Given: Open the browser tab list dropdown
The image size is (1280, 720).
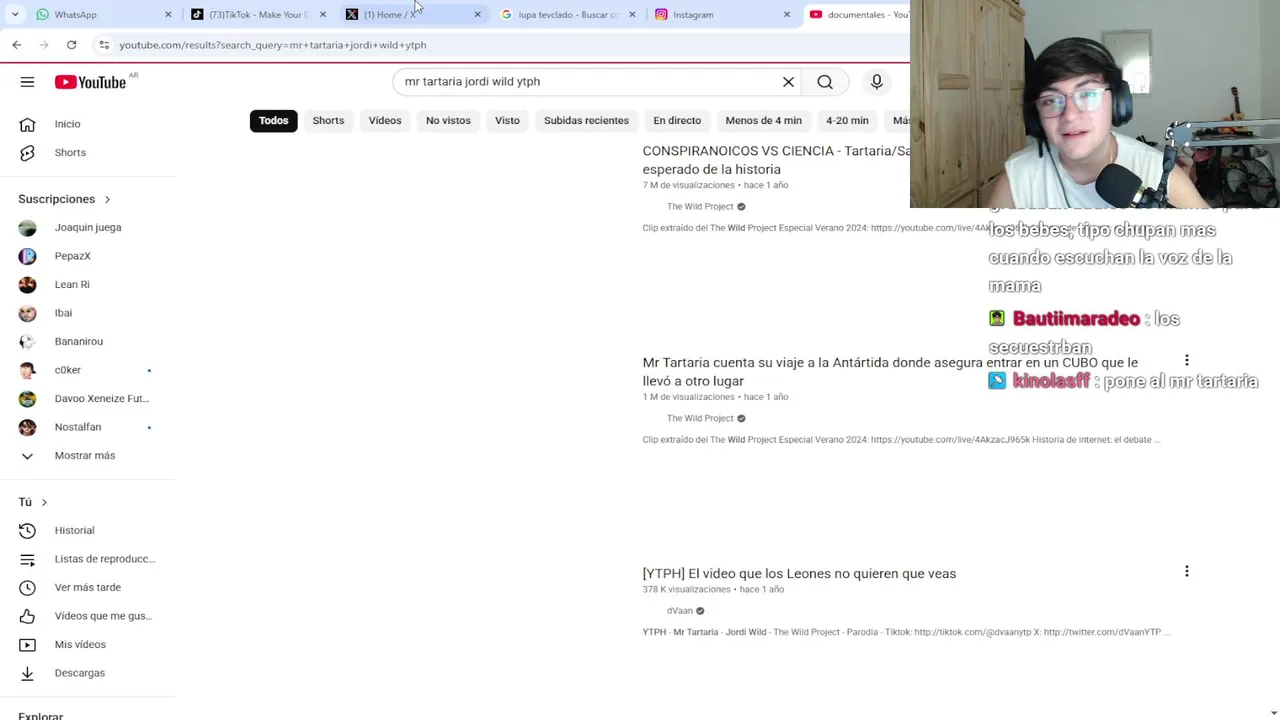Looking at the screenshot, I should click(15, 14).
